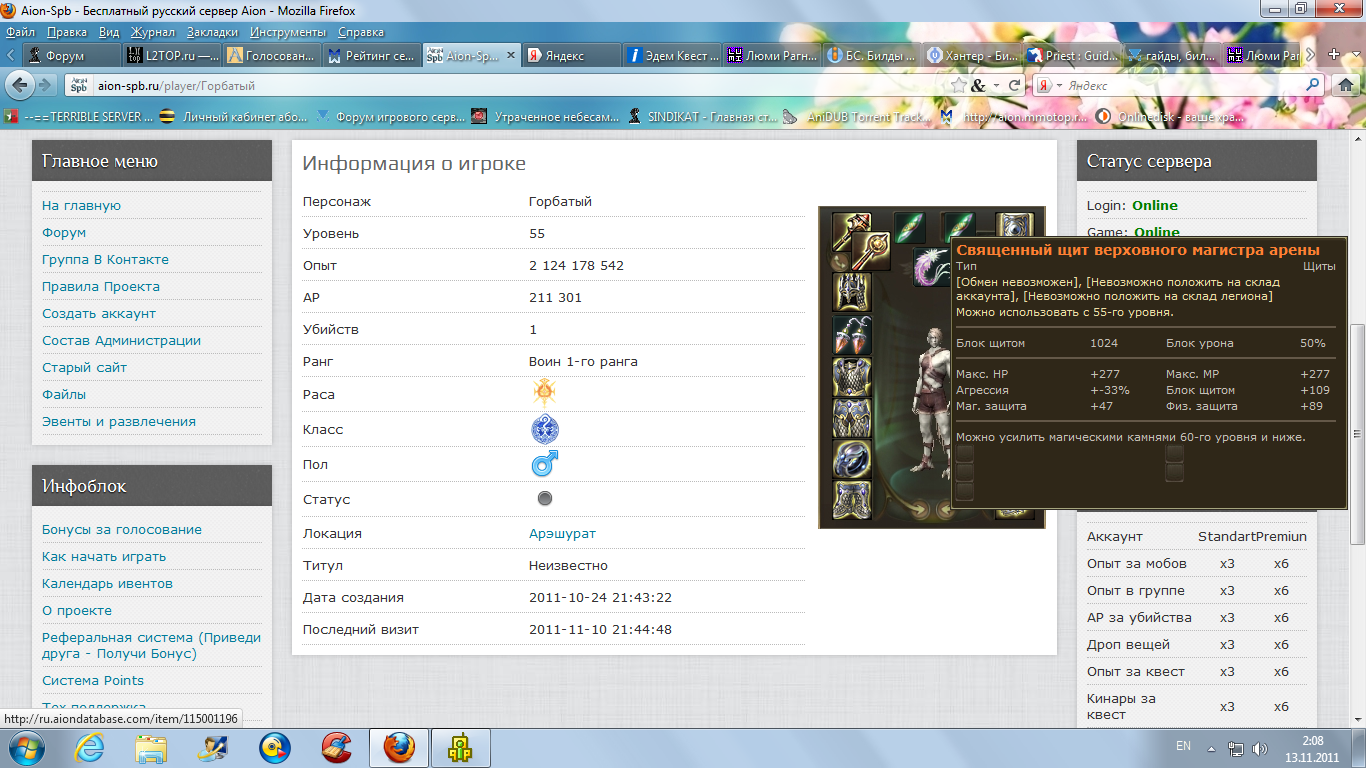Open На главную in main menu
The width and height of the screenshot is (1366, 768).
pyautogui.click(x=81, y=205)
